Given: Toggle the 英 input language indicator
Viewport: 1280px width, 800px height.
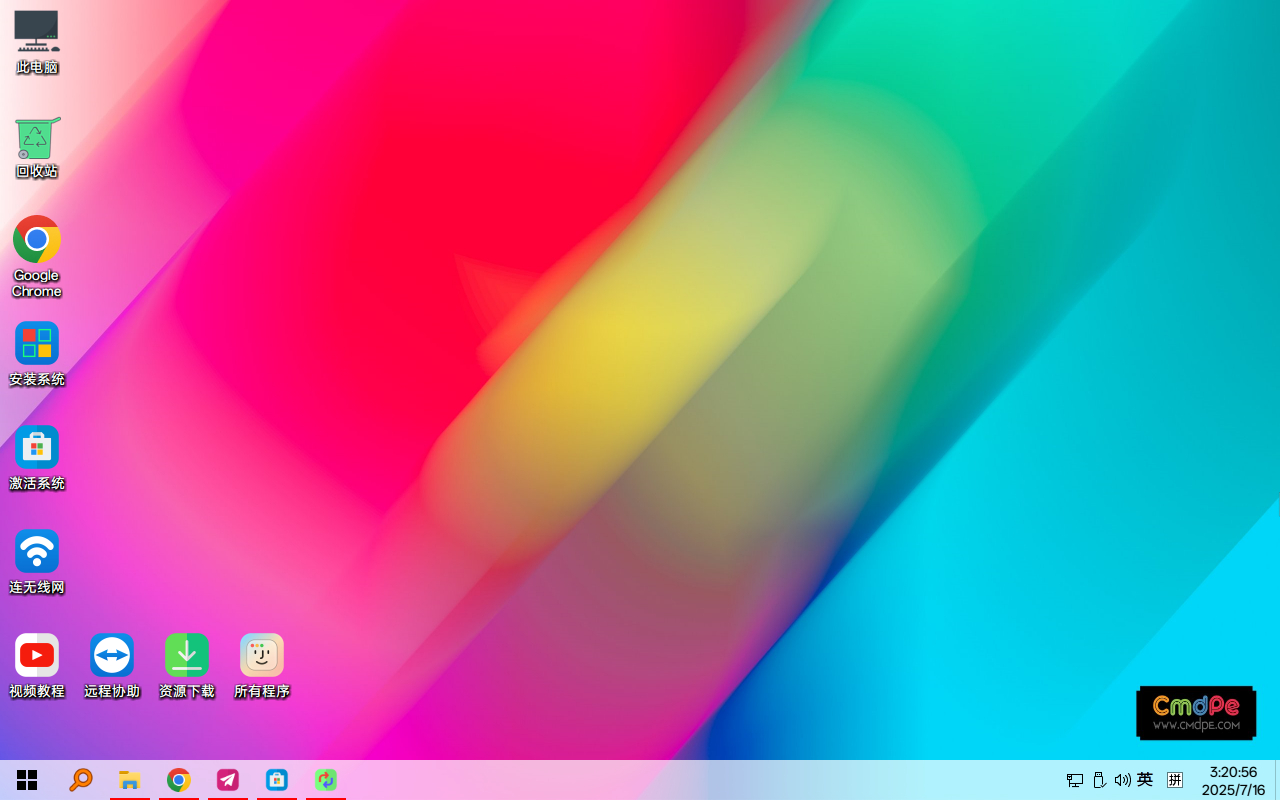Looking at the screenshot, I should pos(1145,780).
